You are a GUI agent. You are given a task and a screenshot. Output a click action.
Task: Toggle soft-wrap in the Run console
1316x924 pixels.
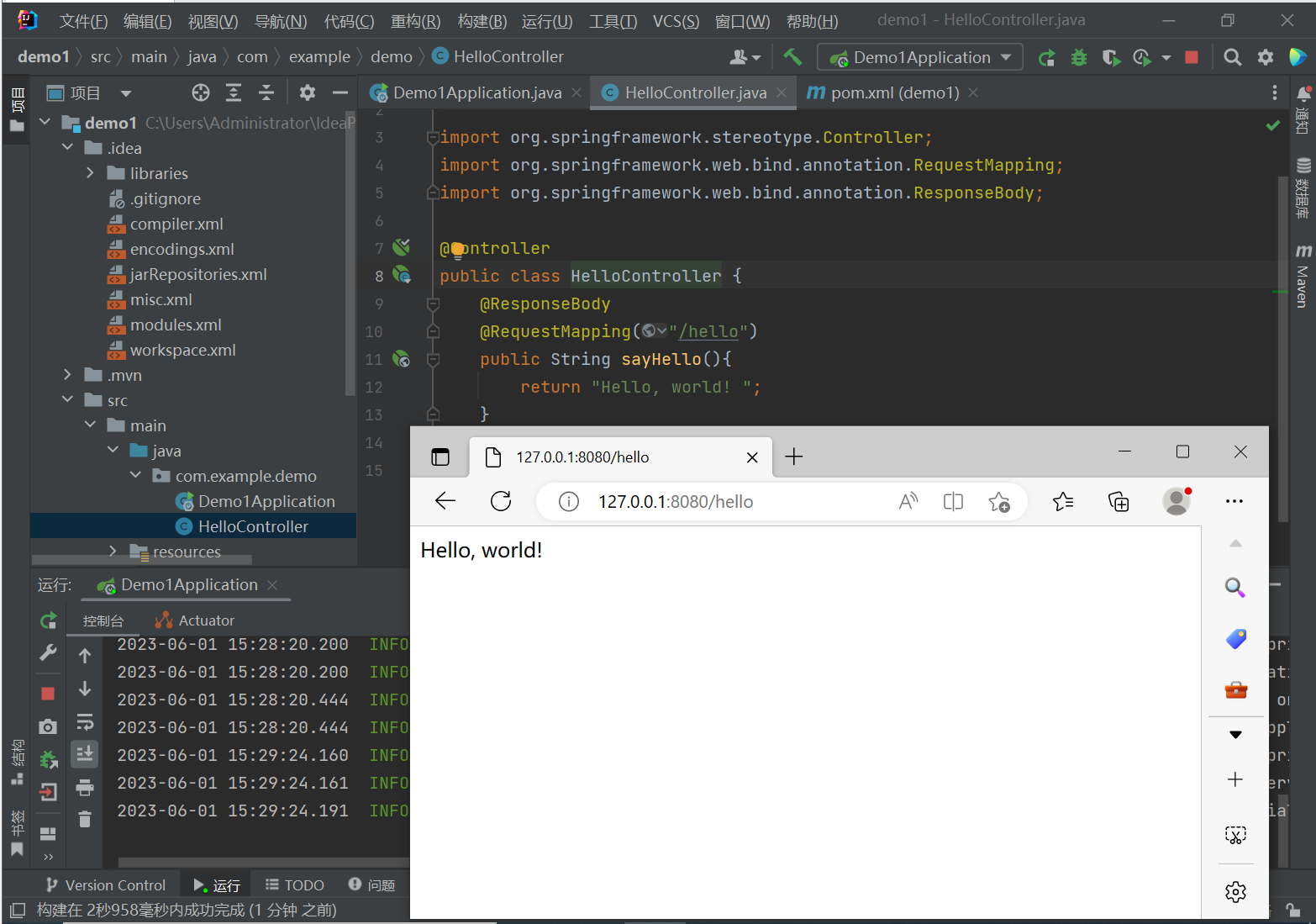(x=85, y=721)
